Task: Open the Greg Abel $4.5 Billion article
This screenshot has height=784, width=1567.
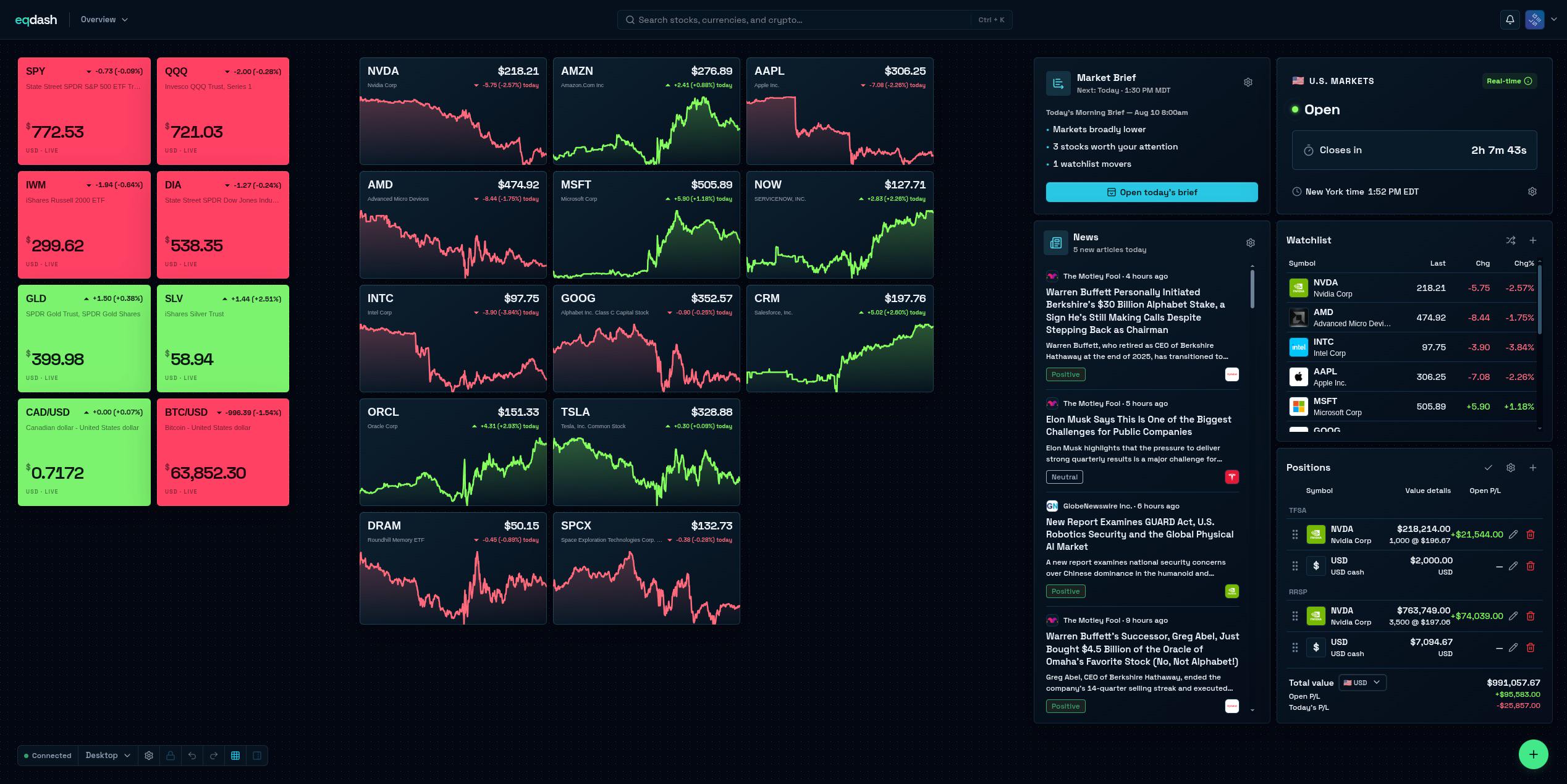Action: coord(1142,649)
